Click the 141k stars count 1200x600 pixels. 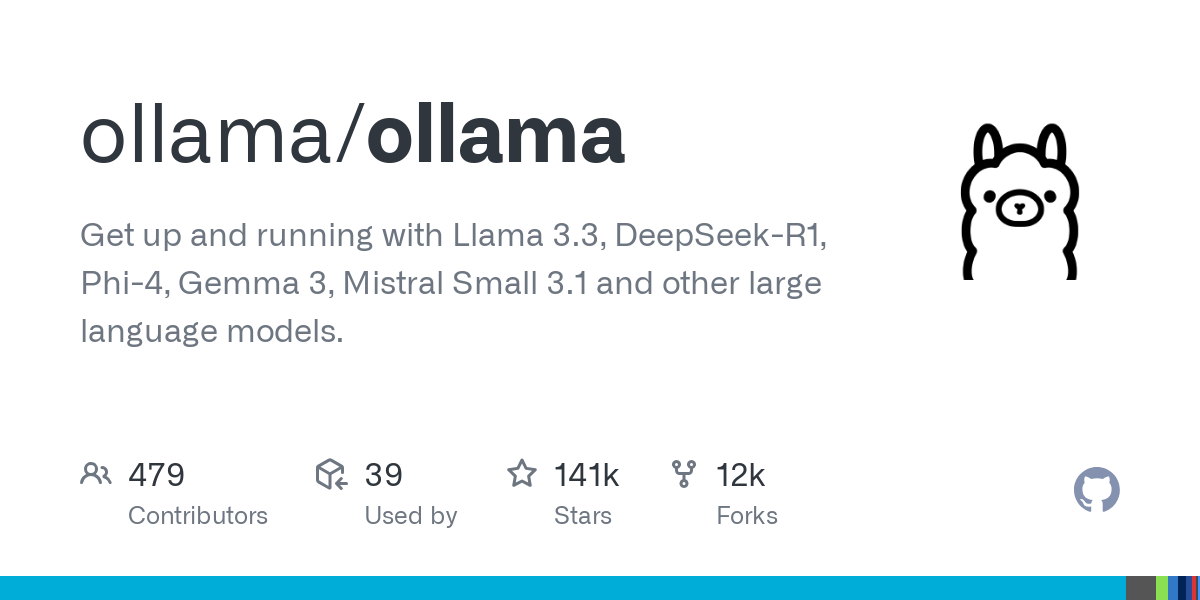pos(587,475)
